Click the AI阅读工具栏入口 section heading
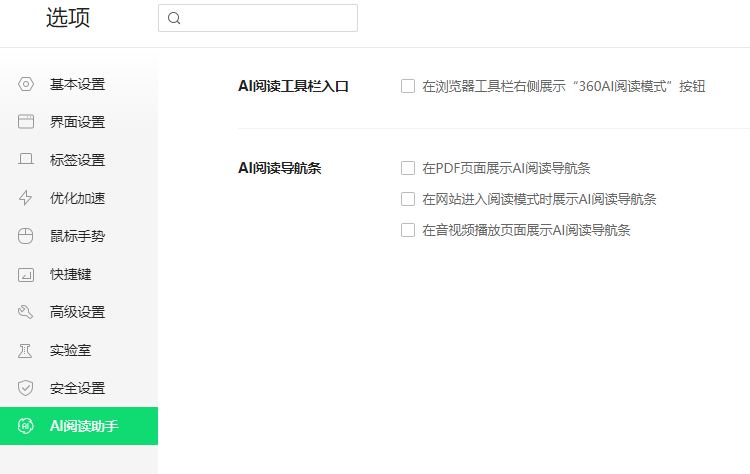Viewport: 750px width, 474px height. point(293,86)
